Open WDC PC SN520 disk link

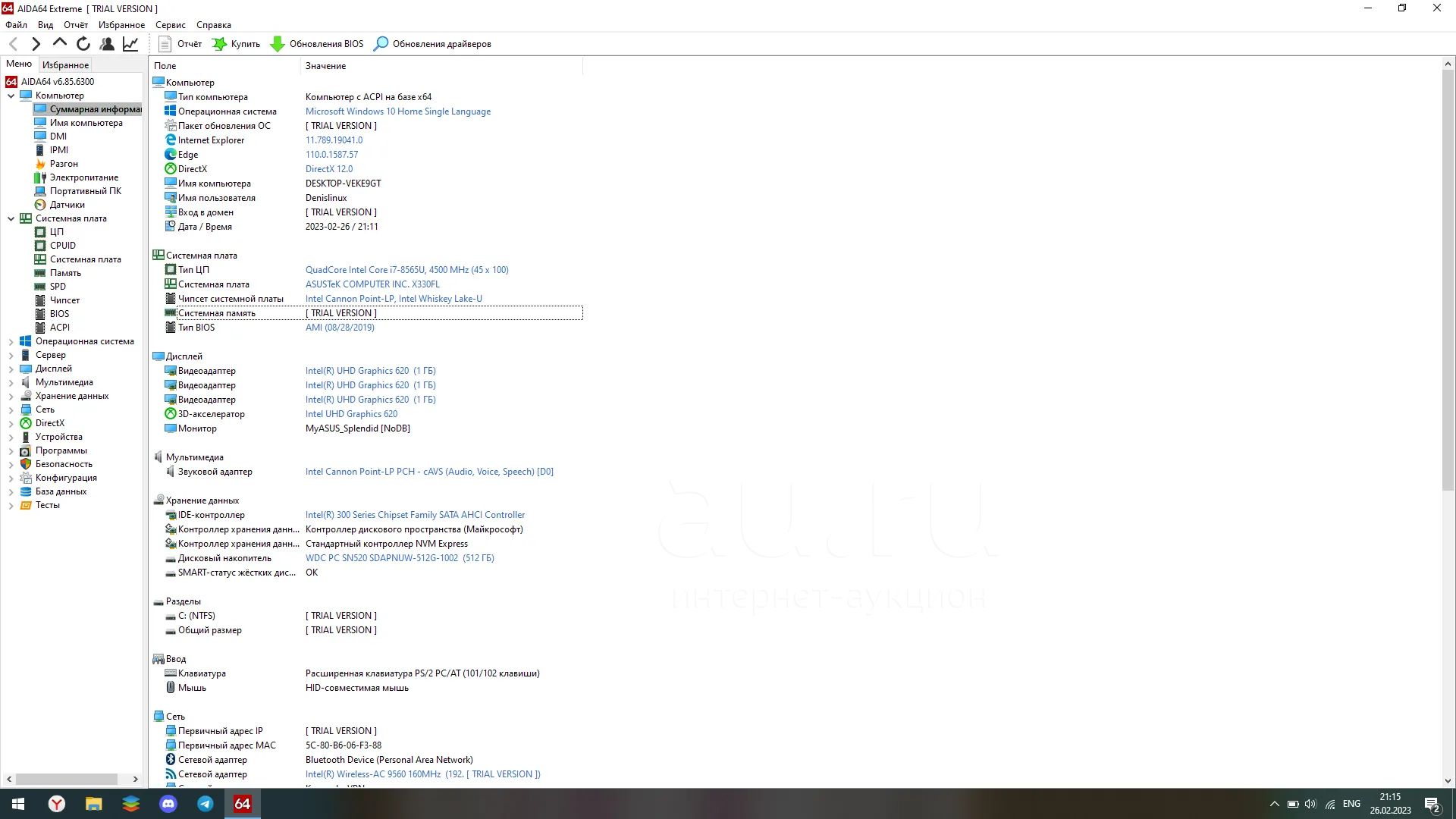click(x=400, y=558)
